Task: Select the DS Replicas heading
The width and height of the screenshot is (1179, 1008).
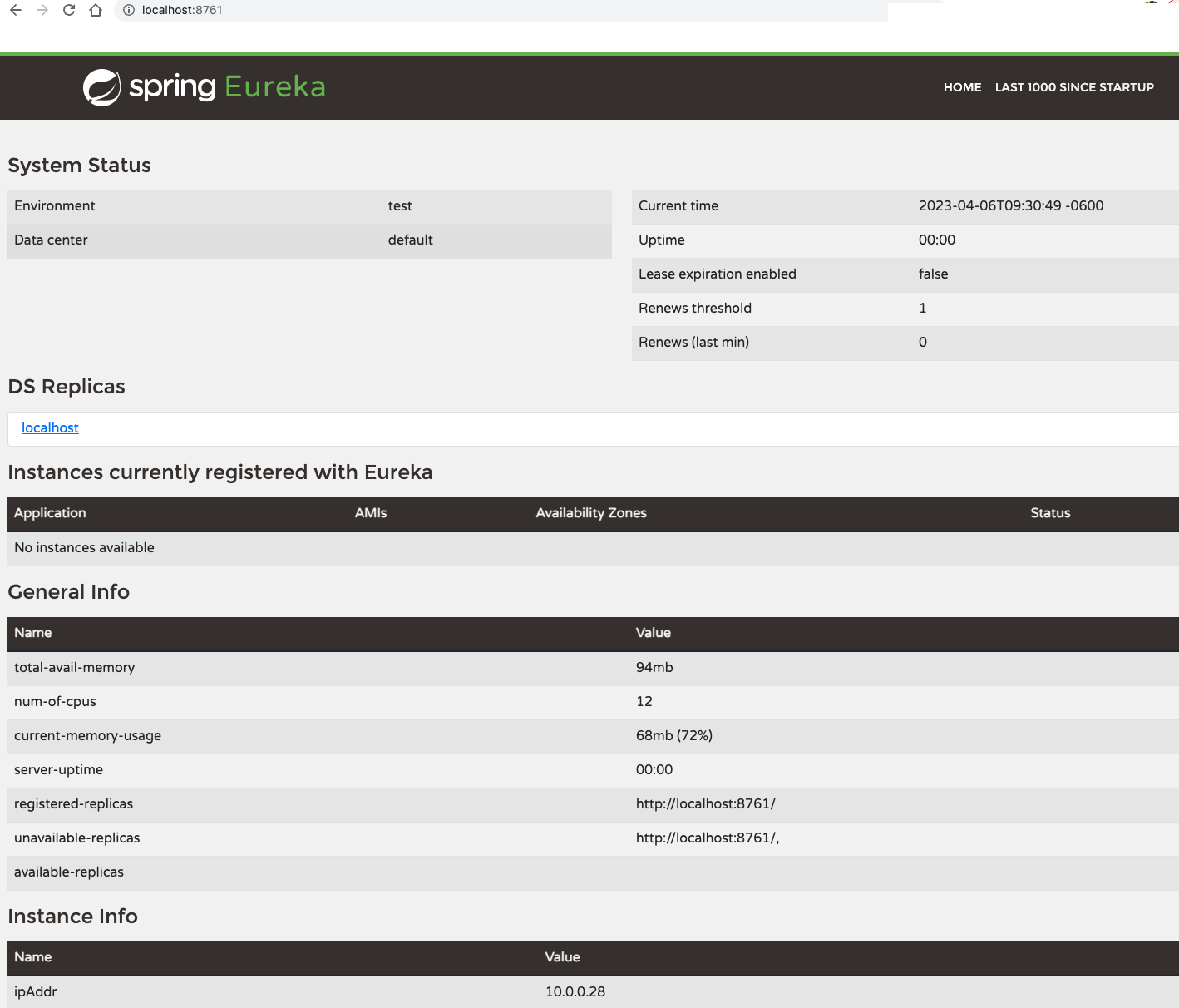Action: pyautogui.click(x=67, y=387)
